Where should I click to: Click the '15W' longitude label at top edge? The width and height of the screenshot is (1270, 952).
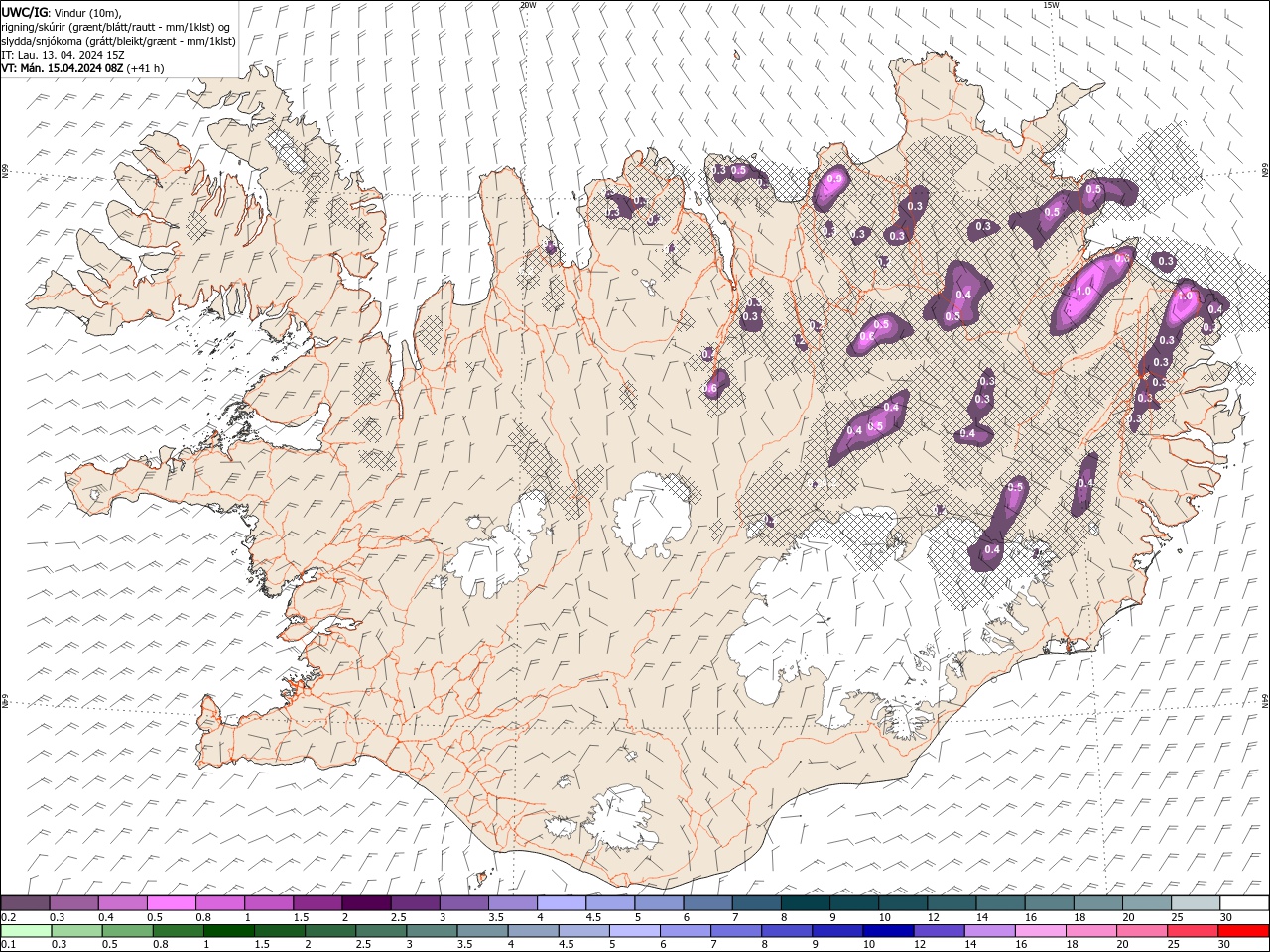pyautogui.click(x=1051, y=5)
